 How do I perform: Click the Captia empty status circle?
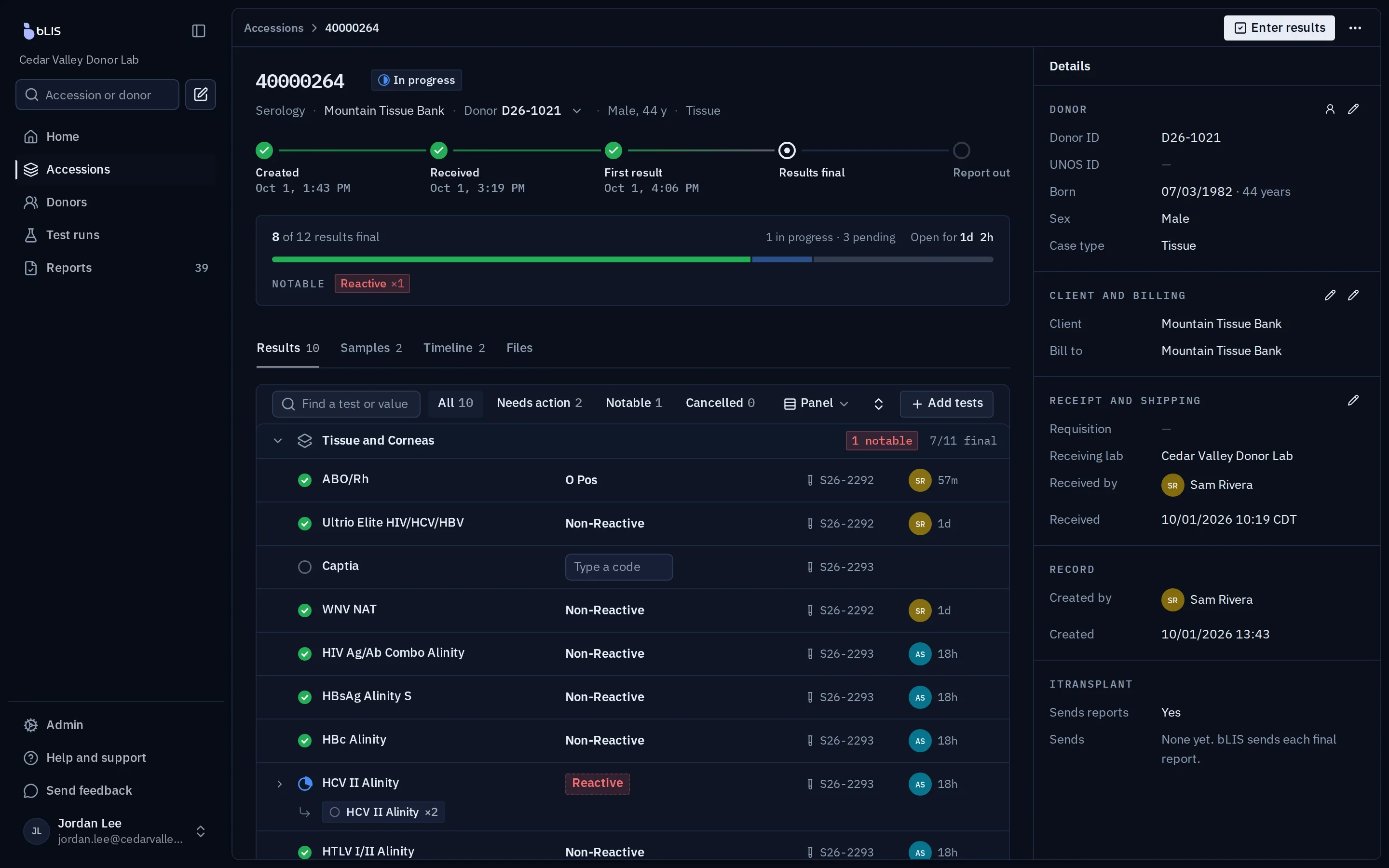click(x=305, y=567)
